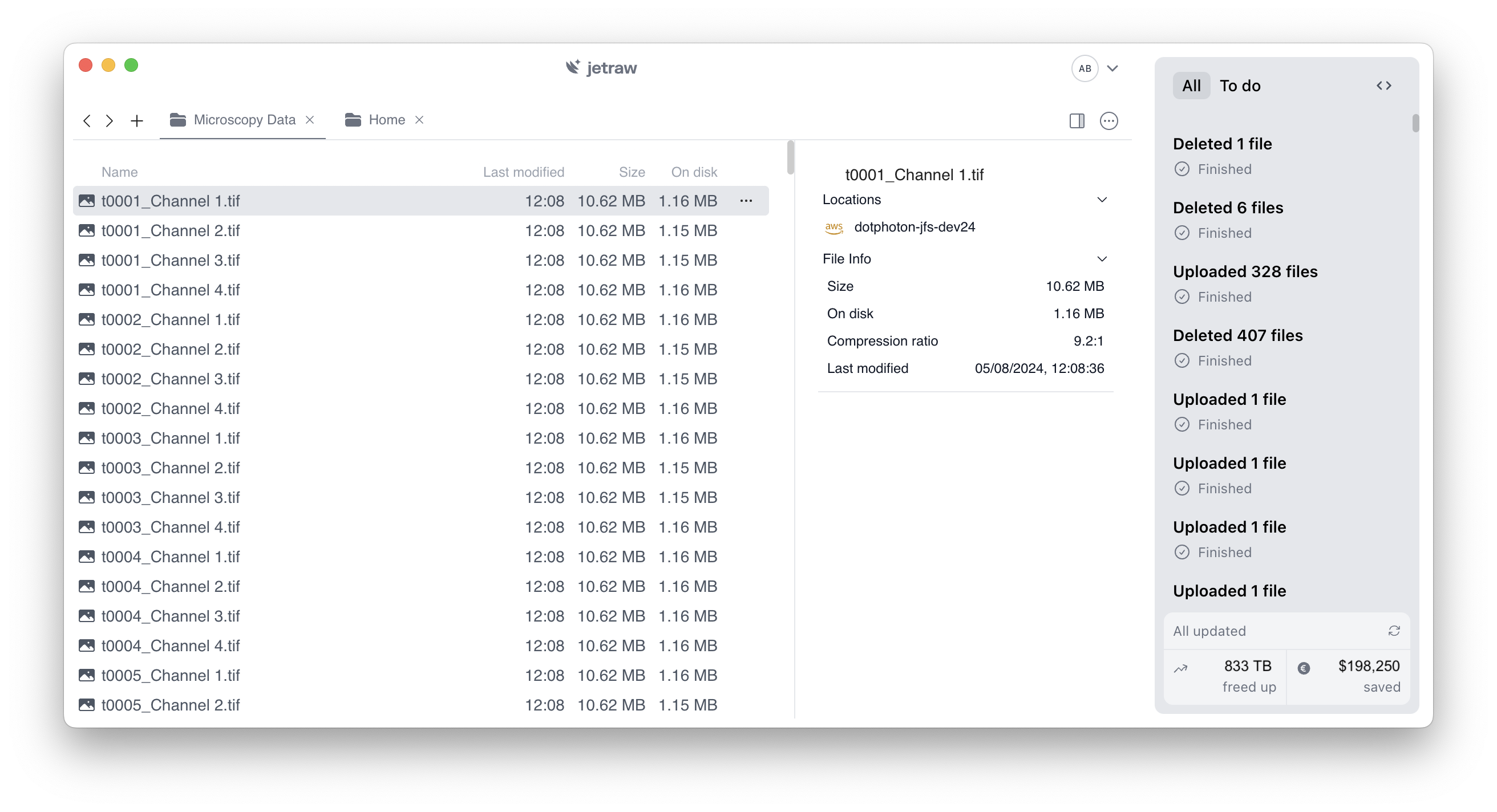This screenshot has height=812, width=1497.
Task: Add a new tab with plus icon
Action: [x=137, y=121]
